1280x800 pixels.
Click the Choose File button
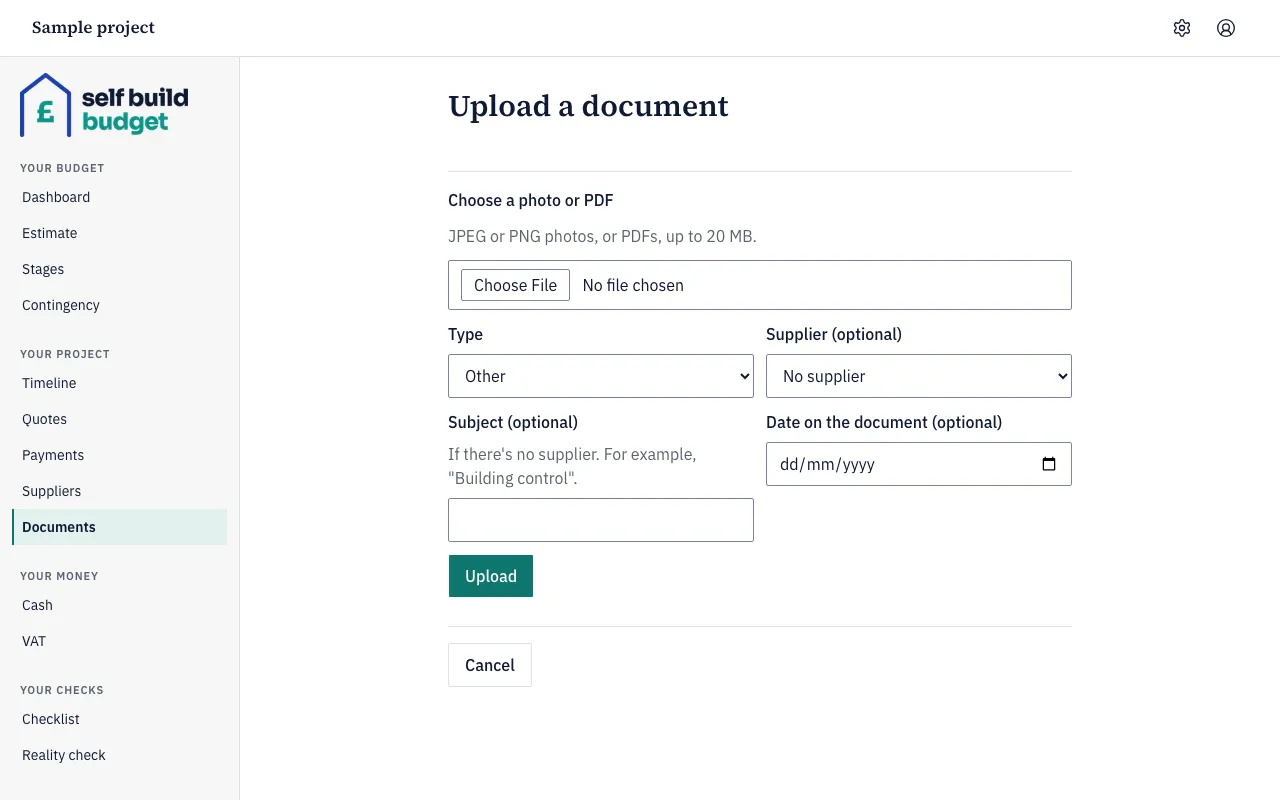point(515,285)
